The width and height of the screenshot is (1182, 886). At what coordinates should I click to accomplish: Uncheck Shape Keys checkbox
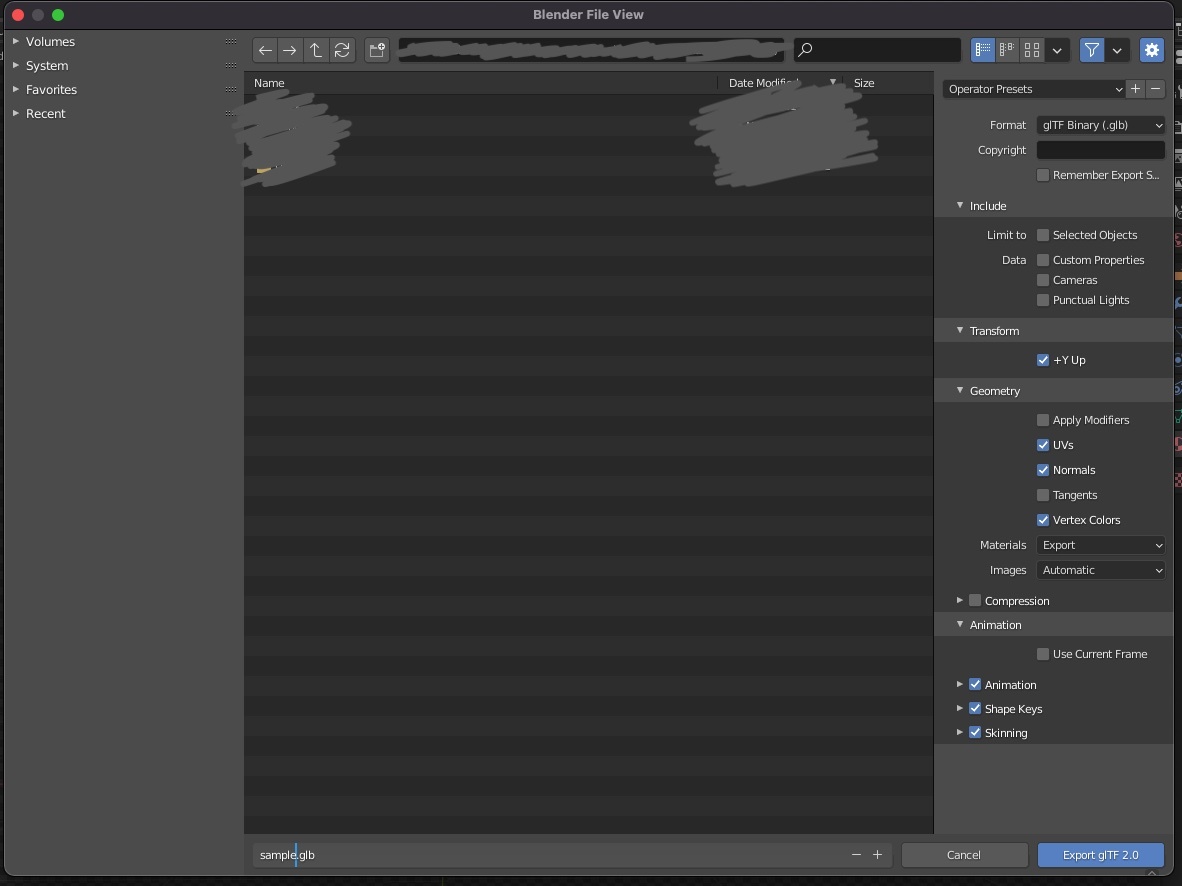975,709
